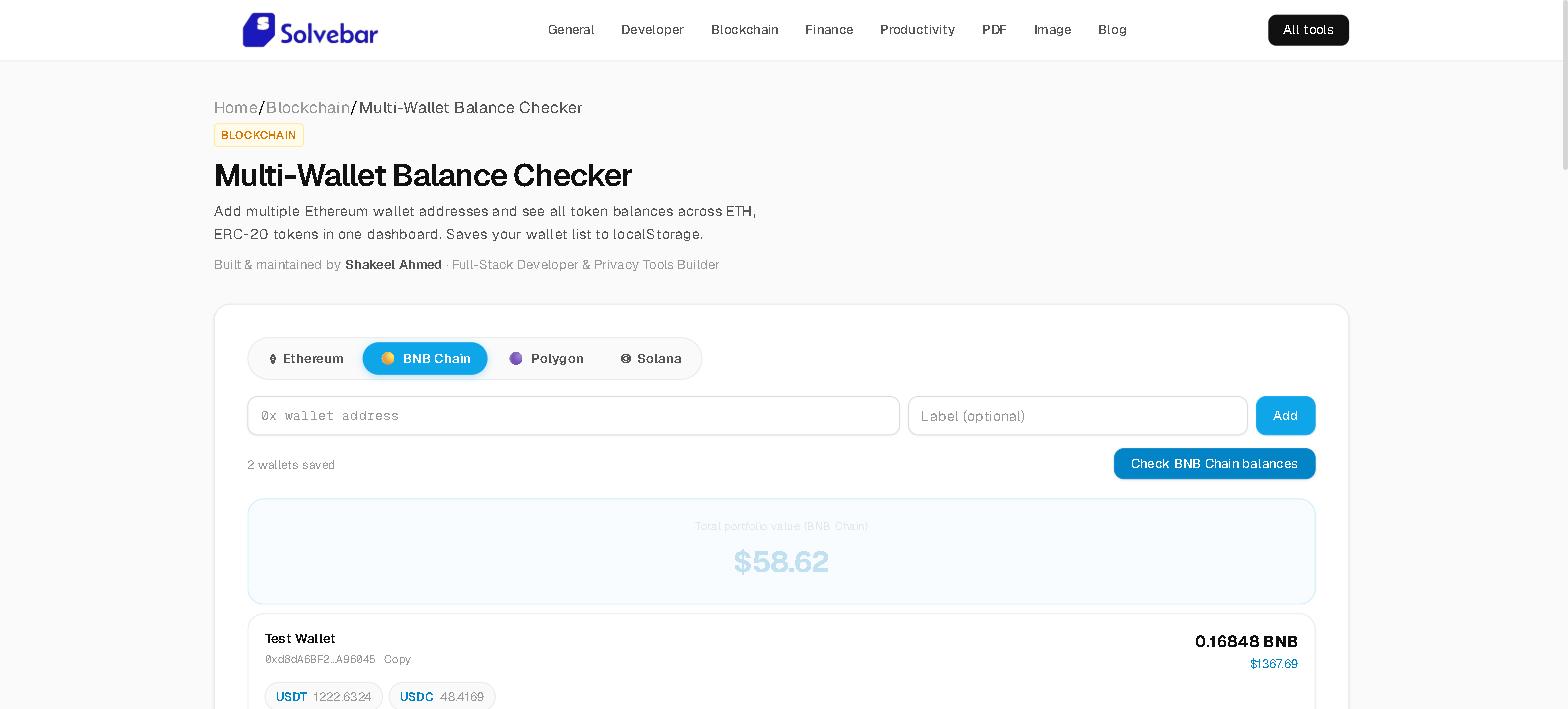Click the BLOCKCHAIN category badge
Image resolution: width=1568 pixels, height=709 pixels.
tap(259, 135)
